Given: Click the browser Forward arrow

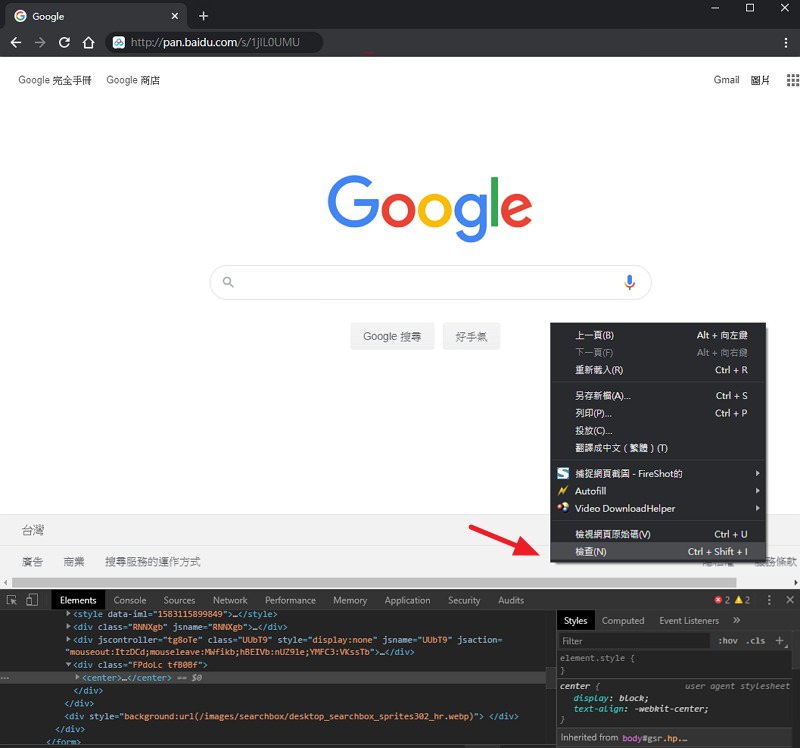Looking at the screenshot, I should 40,42.
